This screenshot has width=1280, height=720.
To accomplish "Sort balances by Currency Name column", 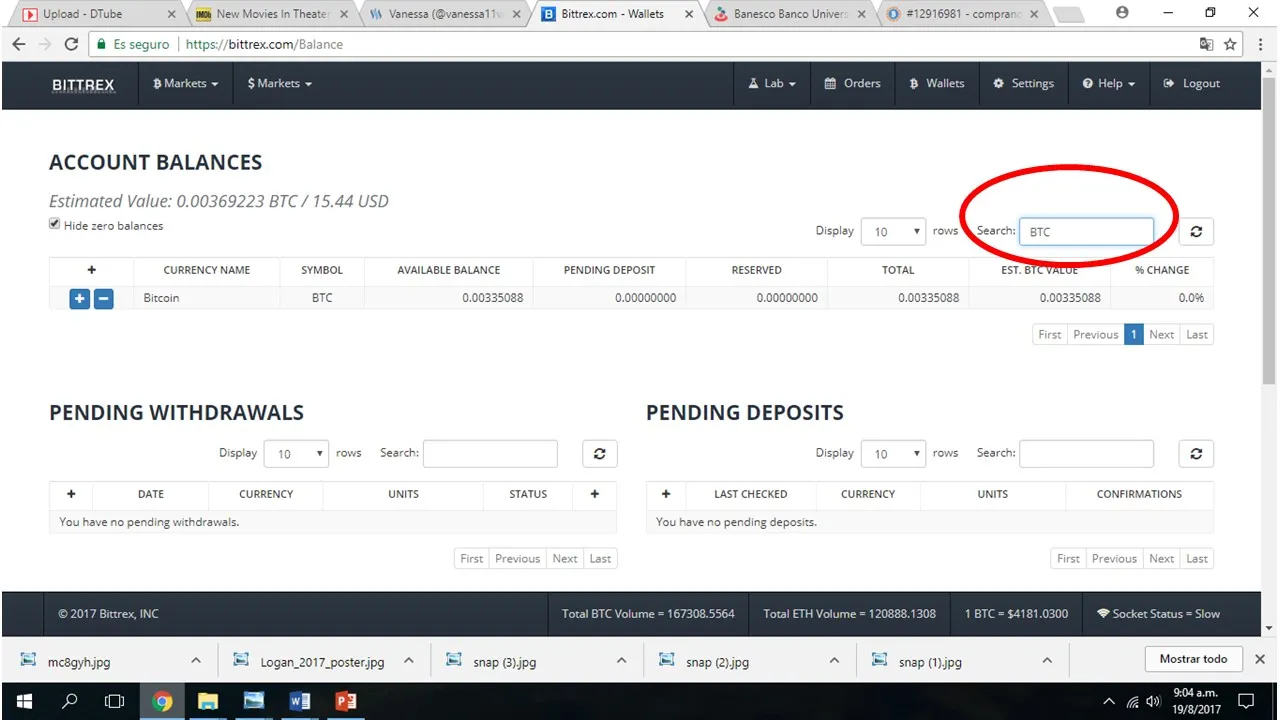I will click(x=207, y=270).
